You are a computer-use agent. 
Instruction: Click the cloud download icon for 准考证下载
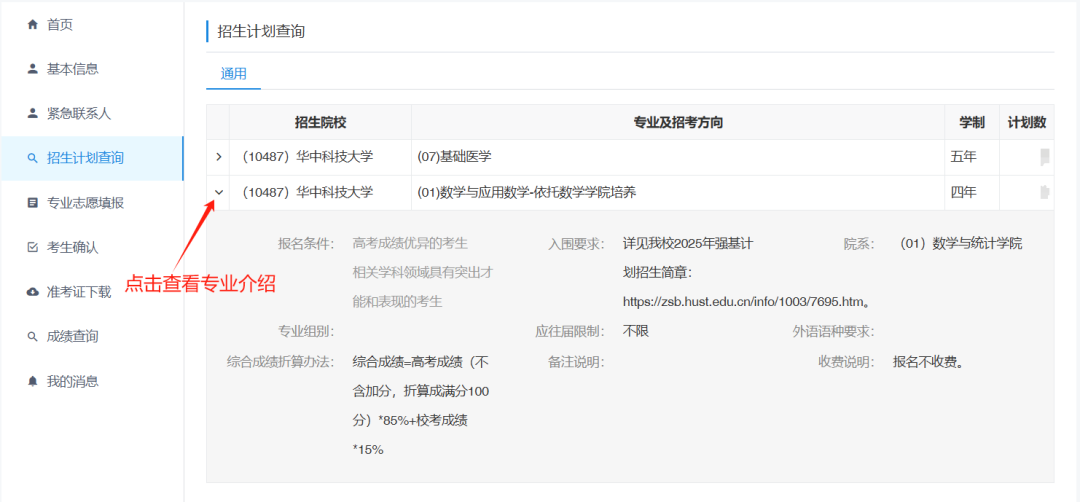click(x=32, y=292)
